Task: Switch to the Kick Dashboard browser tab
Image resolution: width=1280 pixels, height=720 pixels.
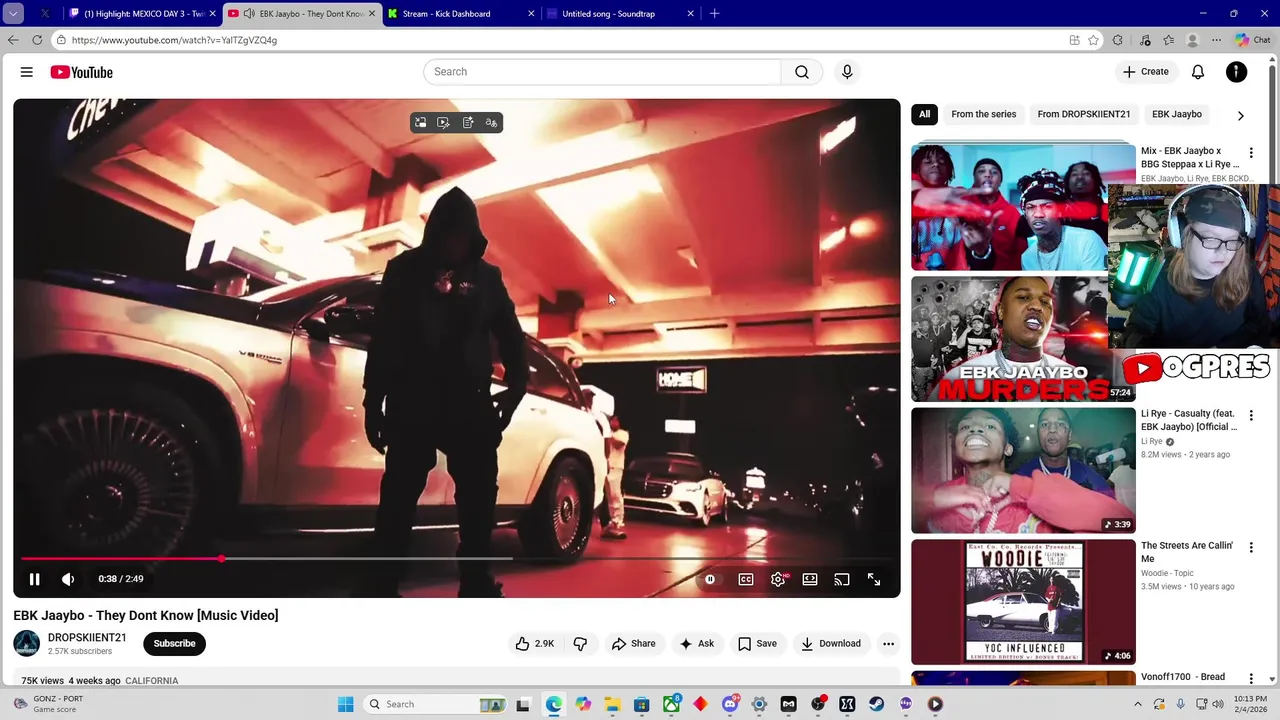Action: coord(459,14)
